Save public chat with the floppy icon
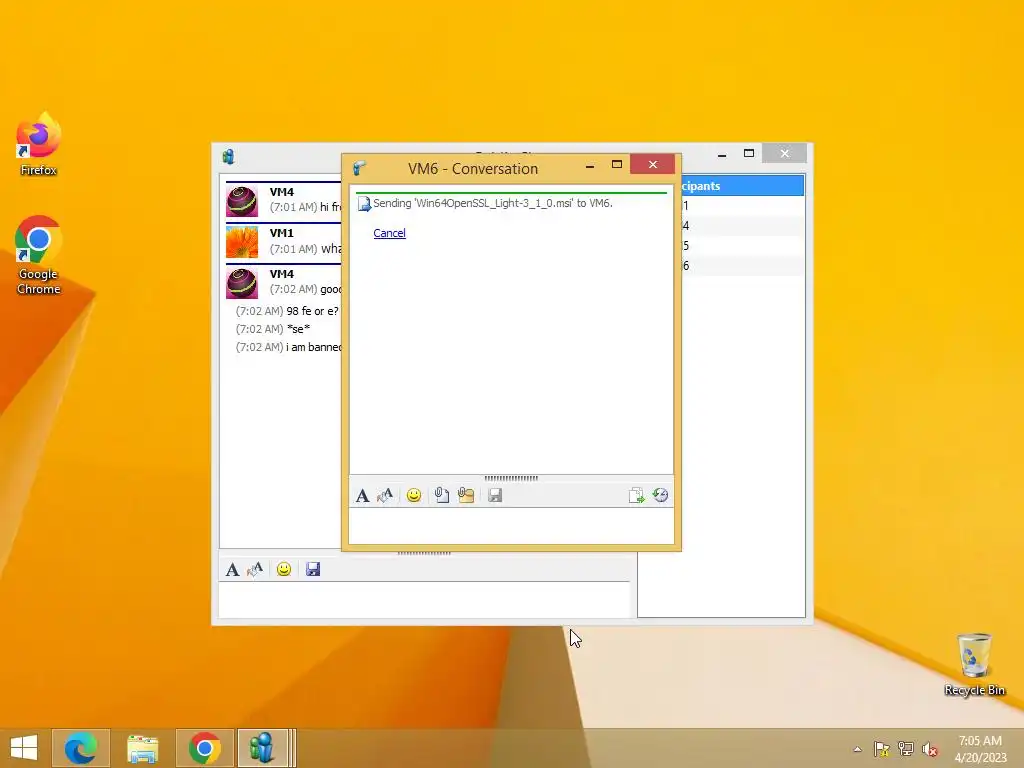Image resolution: width=1024 pixels, height=768 pixels. pyautogui.click(x=313, y=569)
